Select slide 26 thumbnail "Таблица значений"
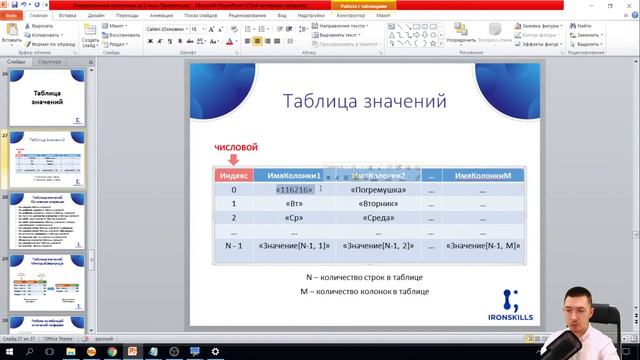This screenshot has height=360, width=640. coord(47,98)
